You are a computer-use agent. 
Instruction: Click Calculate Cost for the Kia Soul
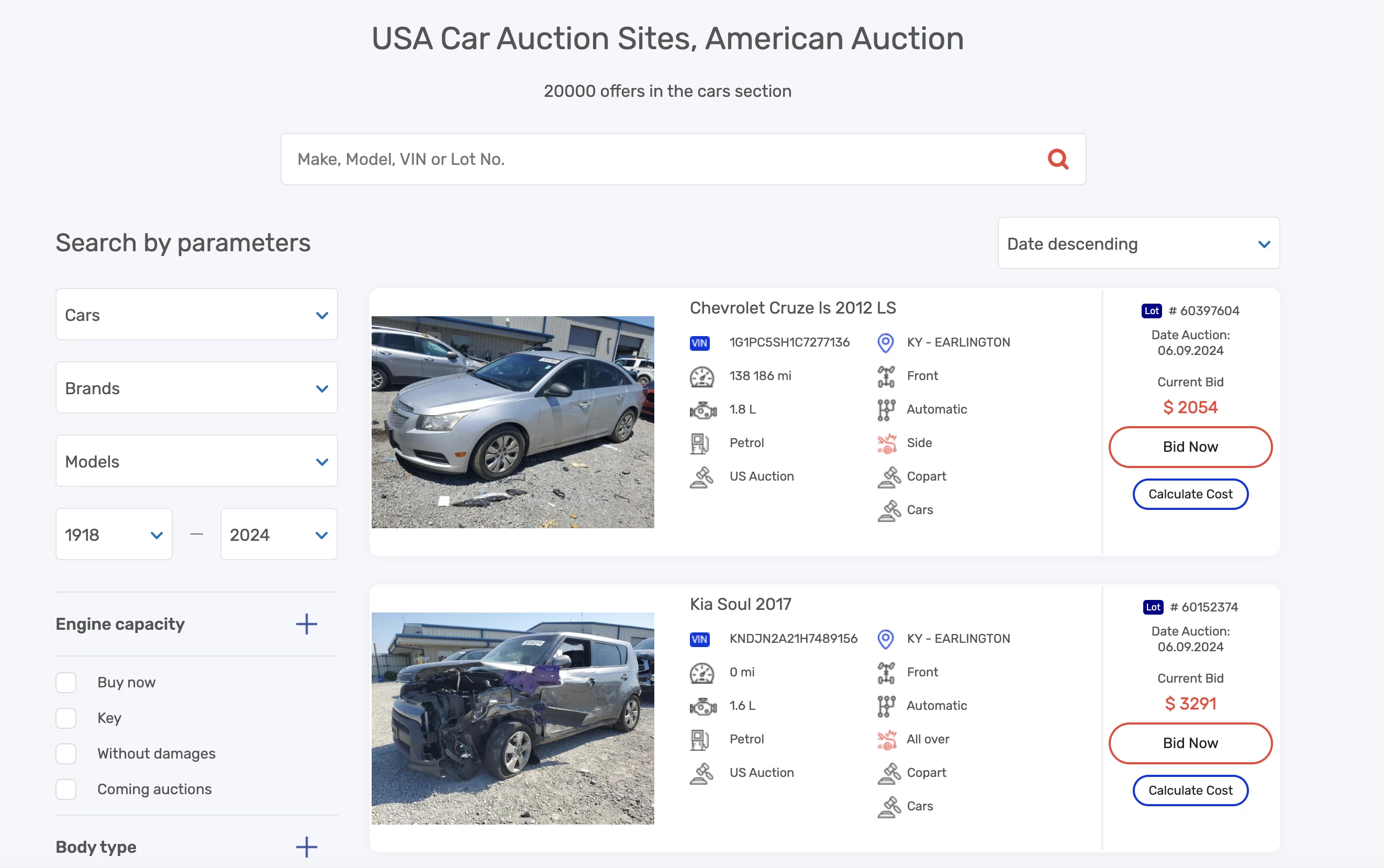(1190, 790)
